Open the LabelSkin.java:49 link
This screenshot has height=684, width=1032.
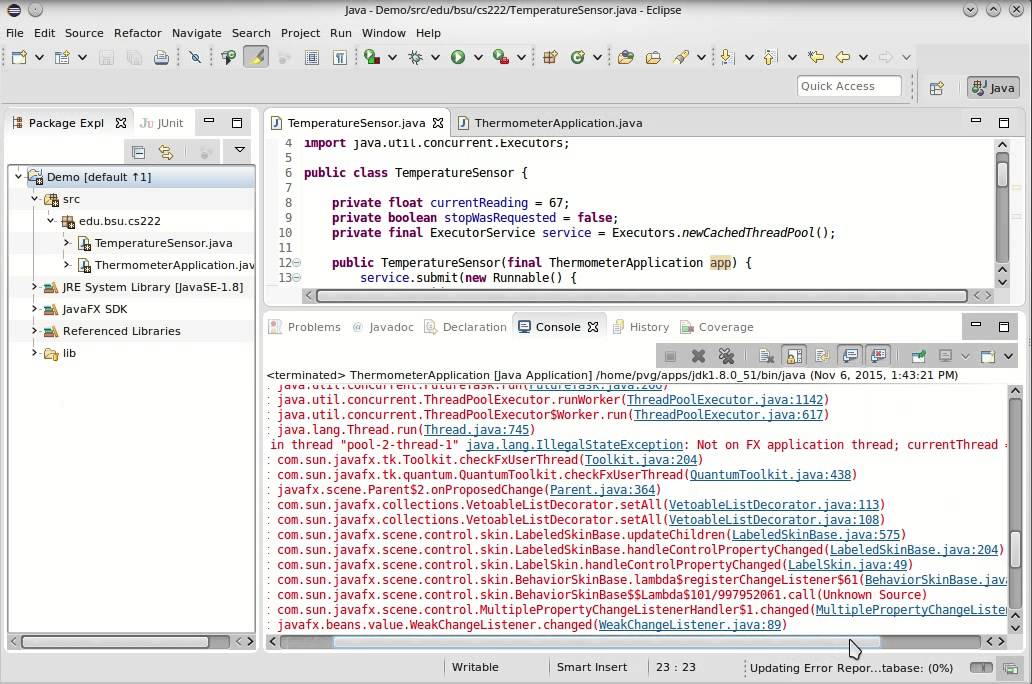click(x=848, y=565)
